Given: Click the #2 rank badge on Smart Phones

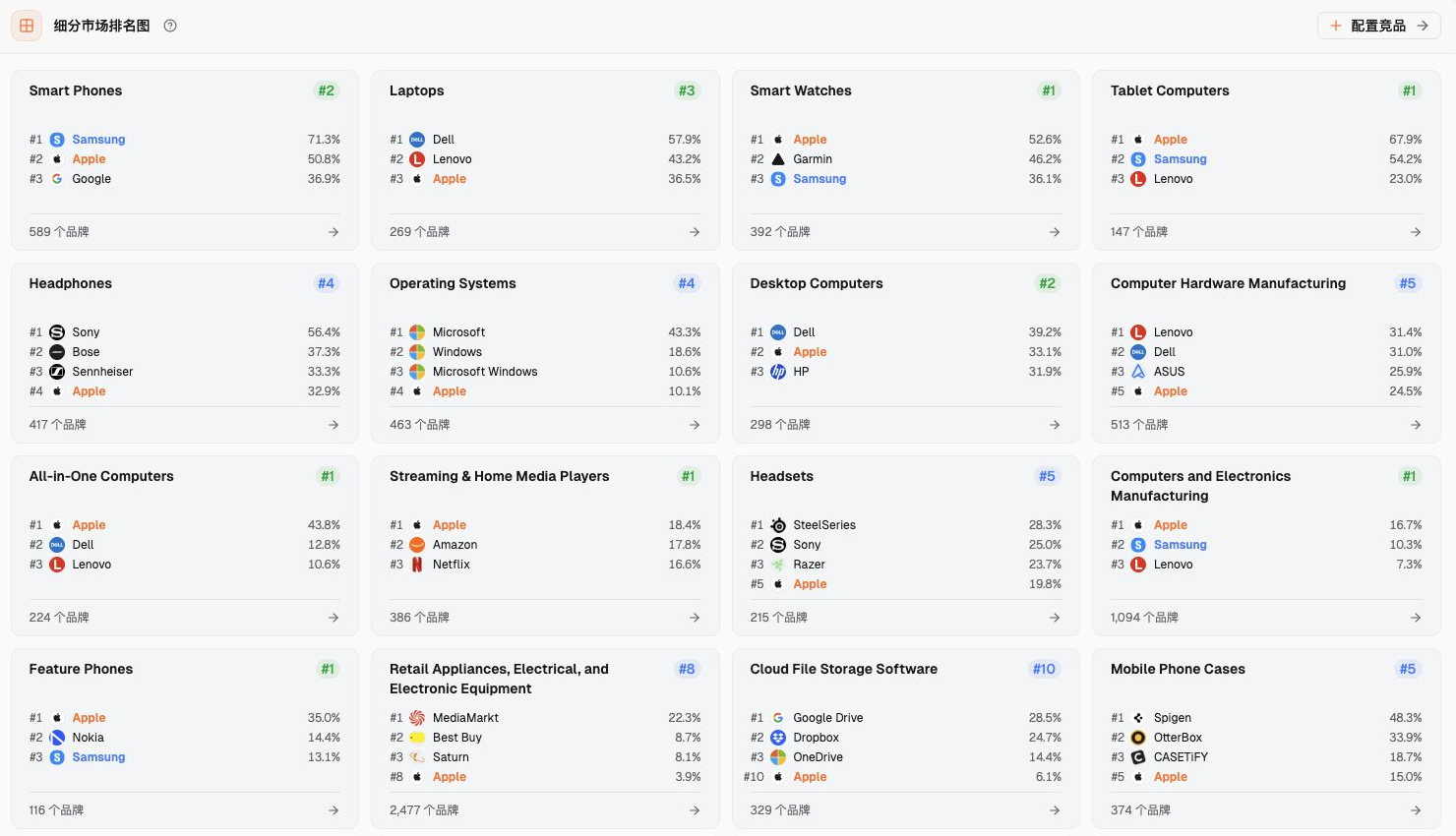Looking at the screenshot, I should 326,90.
